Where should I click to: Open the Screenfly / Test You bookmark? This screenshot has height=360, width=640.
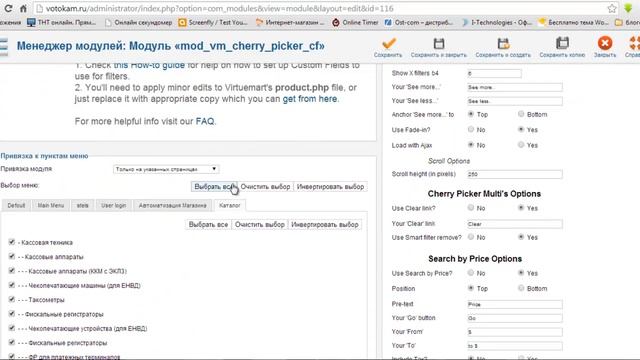click(x=213, y=22)
